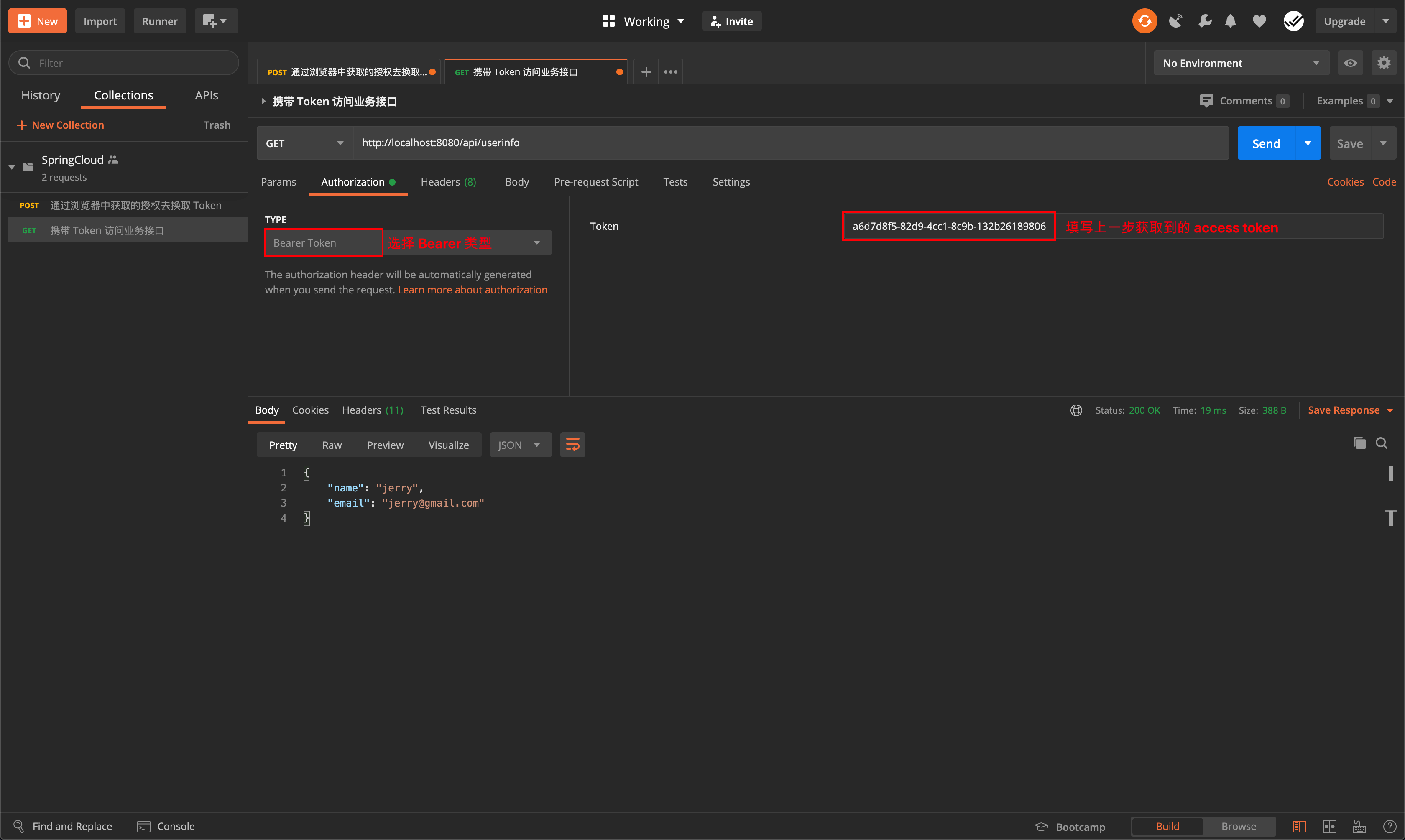Open Find and Replace
Image resolution: width=1405 pixels, height=840 pixels.
point(62,826)
